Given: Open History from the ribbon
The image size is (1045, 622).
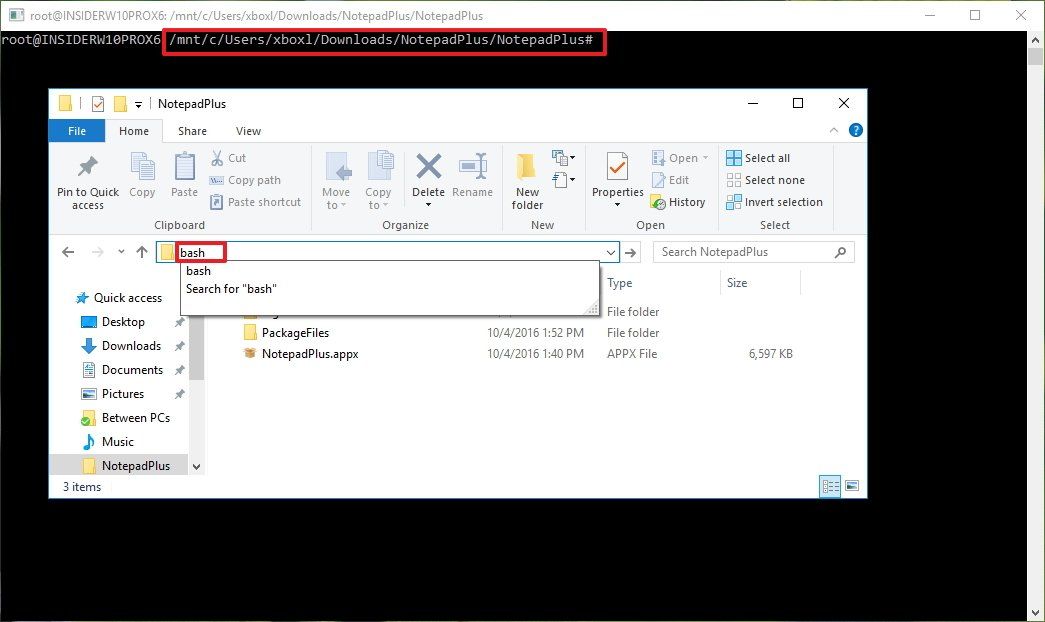Looking at the screenshot, I should coord(679,201).
